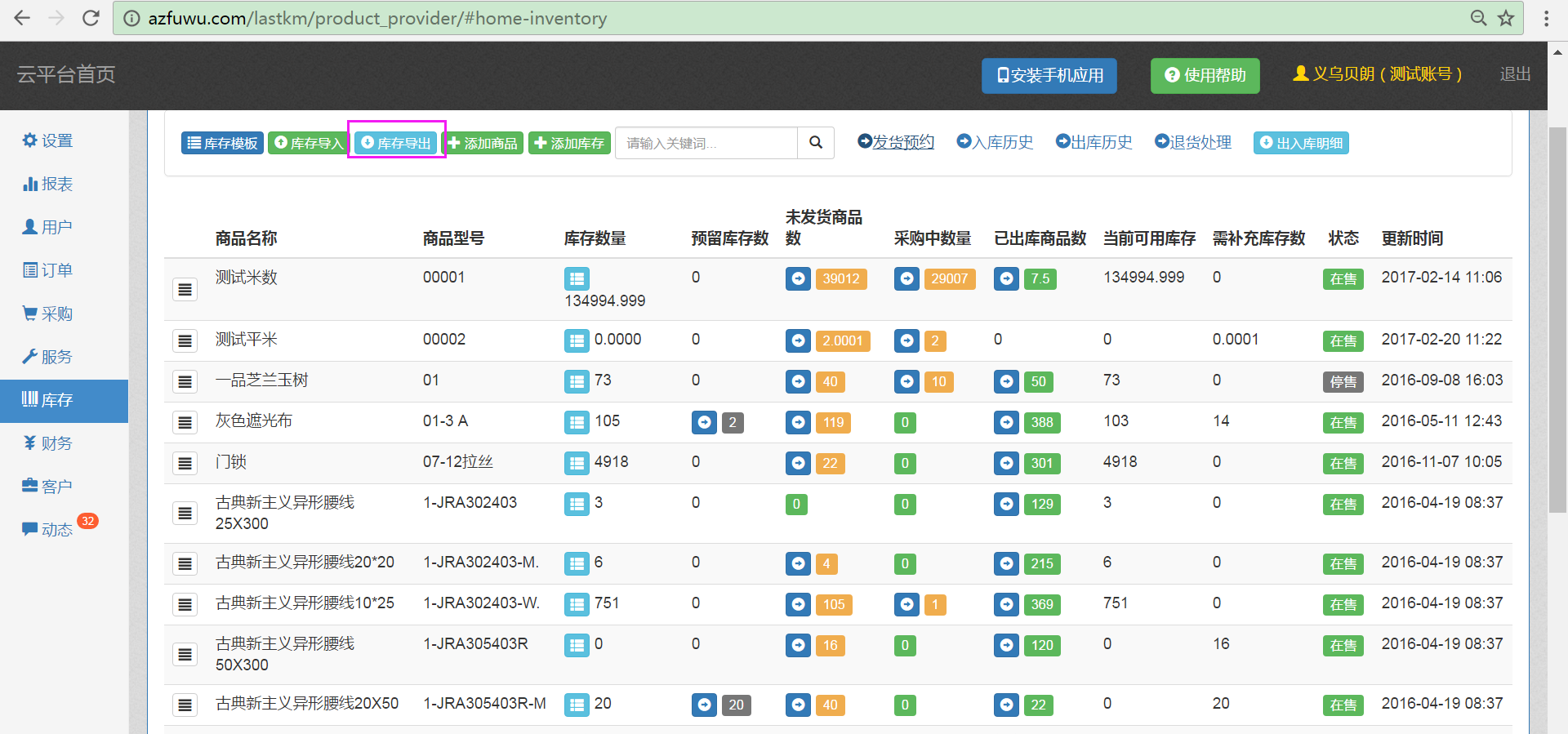Click the address bar zoom magnifier icon
Image resolution: width=1568 pixels, height=734 pixels.
tap(1478, 18)
